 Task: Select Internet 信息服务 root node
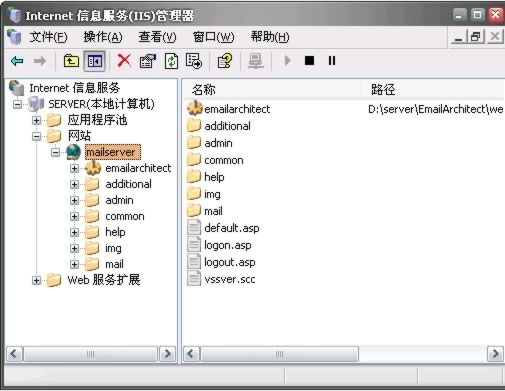(x=74, y=88)
